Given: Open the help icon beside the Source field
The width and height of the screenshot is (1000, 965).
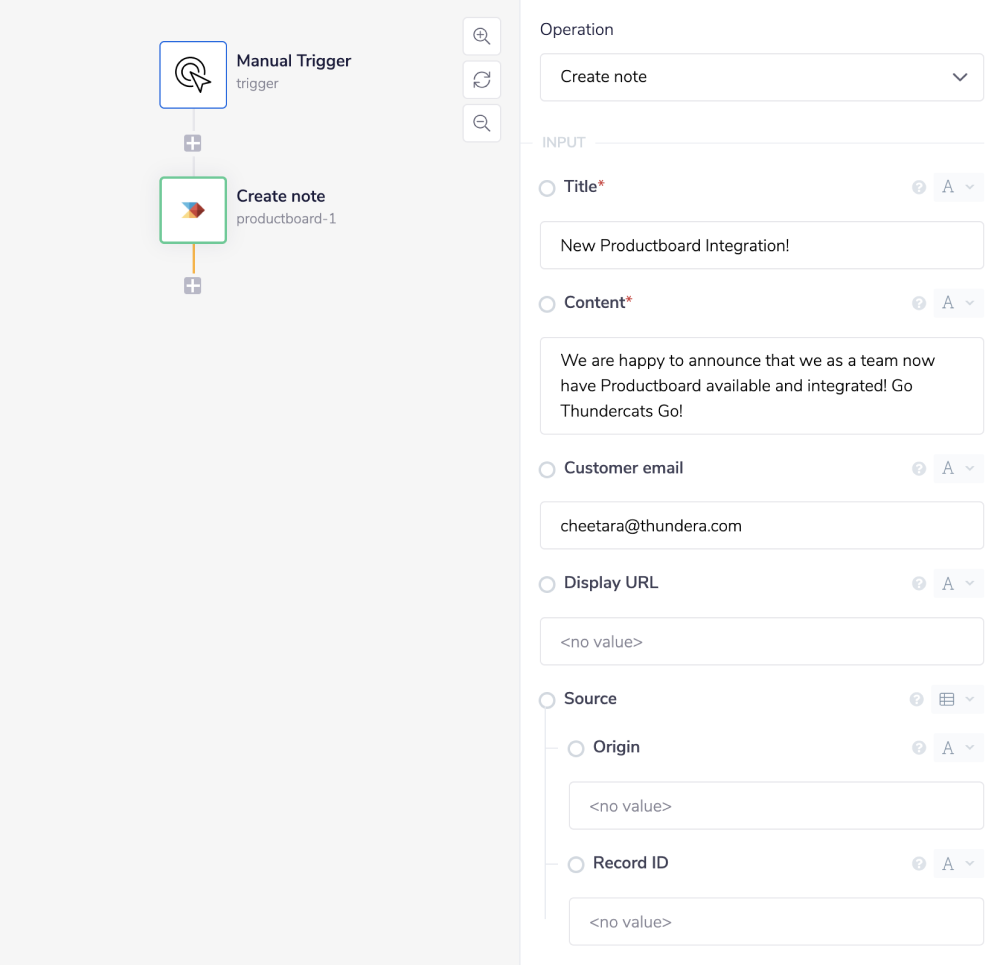Looking at the screenshot, I should coord(916,699).
